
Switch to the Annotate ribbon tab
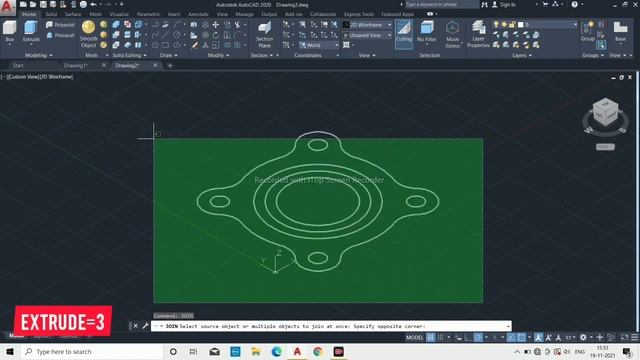(198, 14)
